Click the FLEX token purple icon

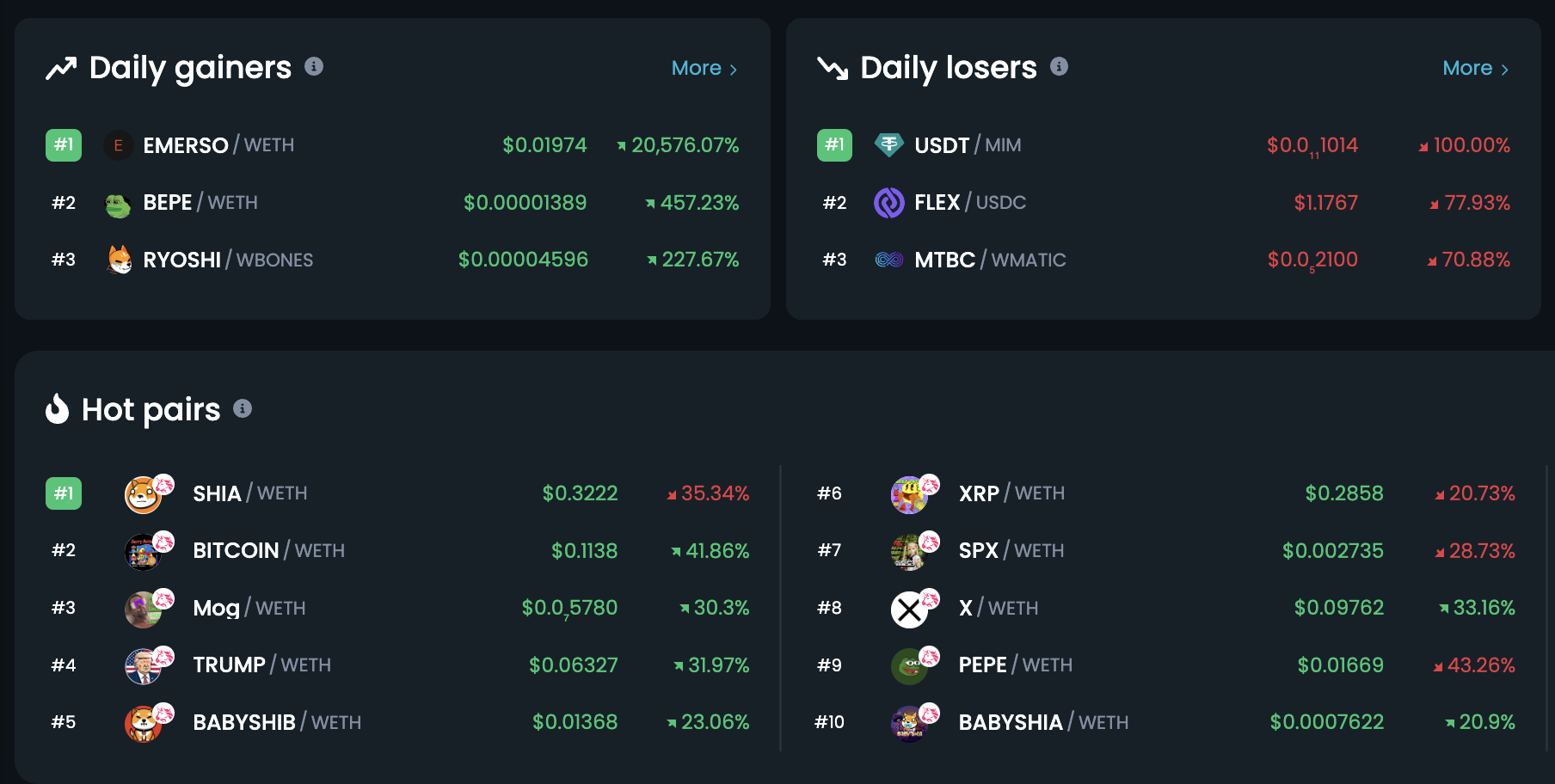click(x=888, y=203)
